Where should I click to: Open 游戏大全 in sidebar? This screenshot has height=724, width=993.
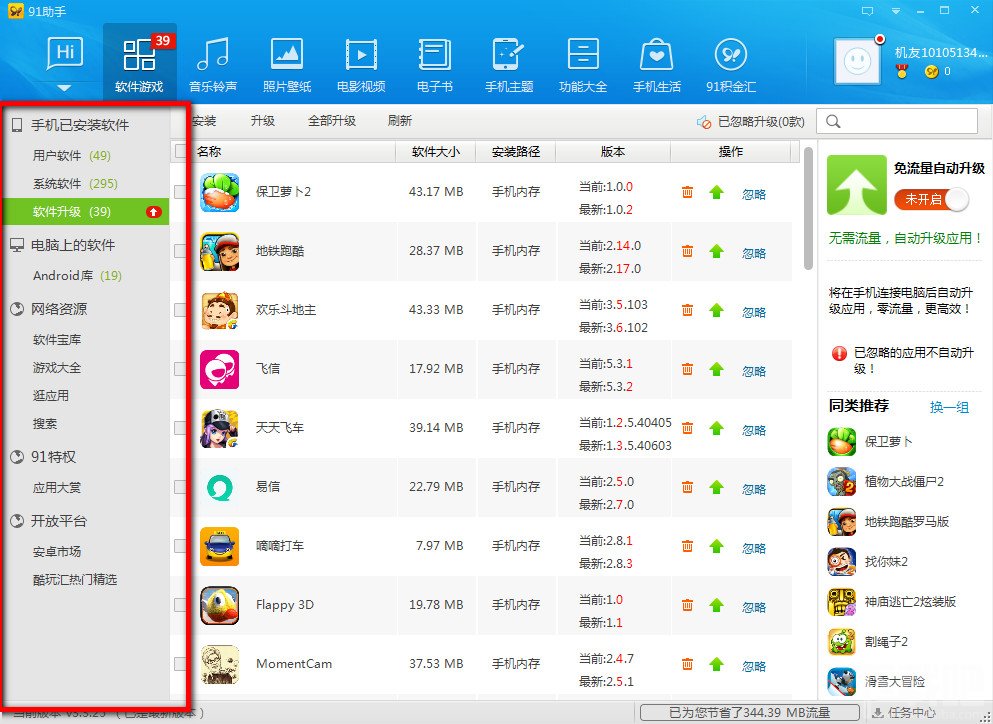(57, 367)
